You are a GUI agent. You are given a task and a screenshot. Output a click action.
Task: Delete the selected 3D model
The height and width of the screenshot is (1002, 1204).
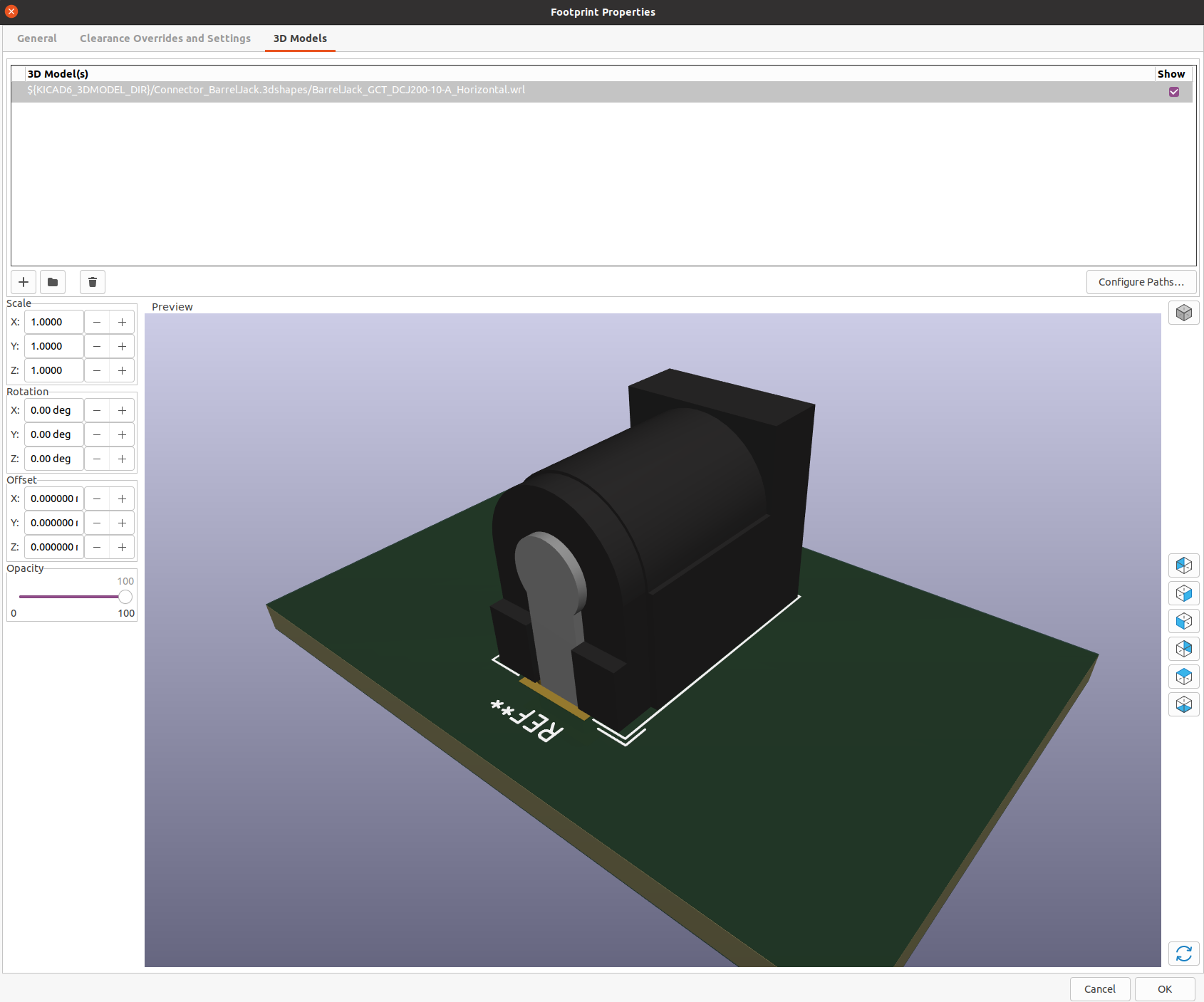(x=93, y=282)
